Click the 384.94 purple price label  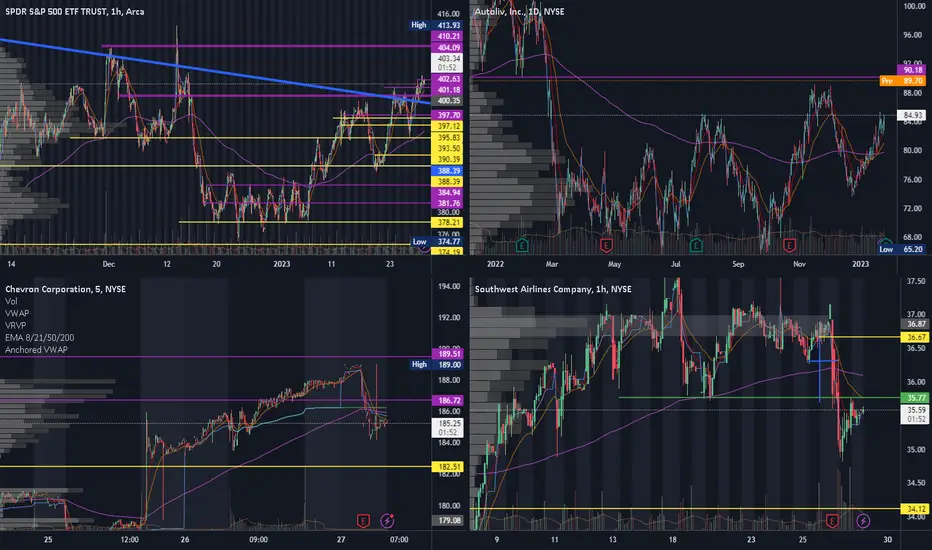[448, 193]
